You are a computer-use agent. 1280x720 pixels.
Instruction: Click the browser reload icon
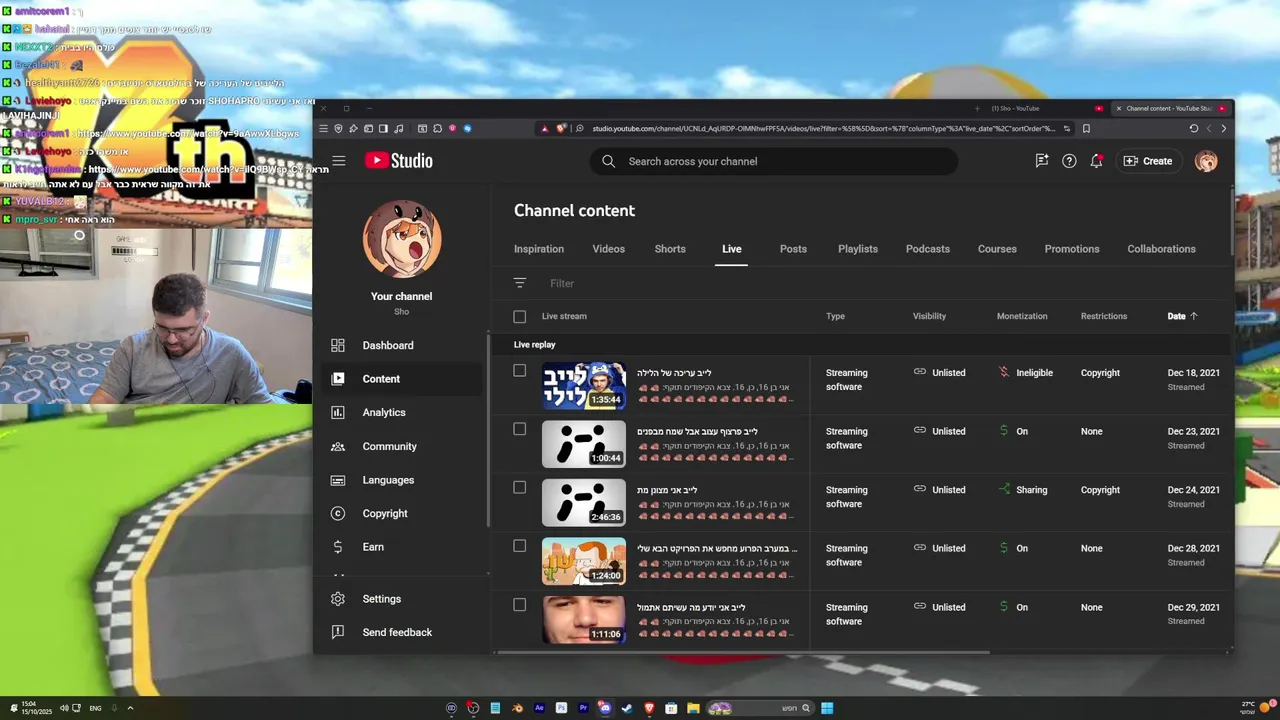click(x=1193, y=128)
